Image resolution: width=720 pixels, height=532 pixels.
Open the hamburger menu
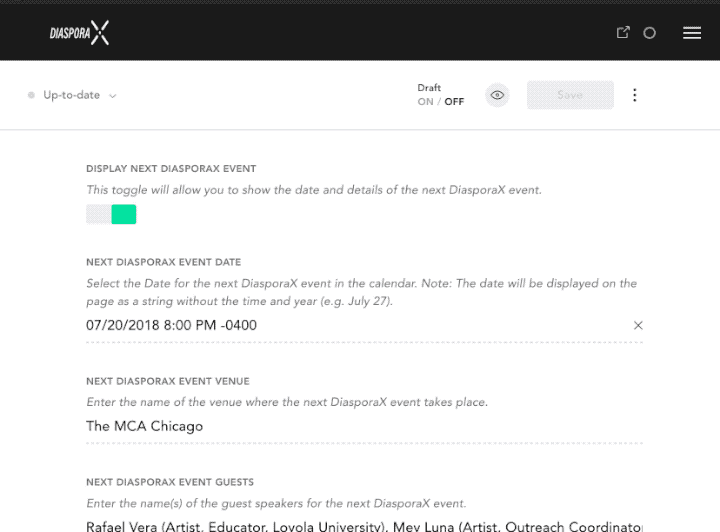(692, 33)
